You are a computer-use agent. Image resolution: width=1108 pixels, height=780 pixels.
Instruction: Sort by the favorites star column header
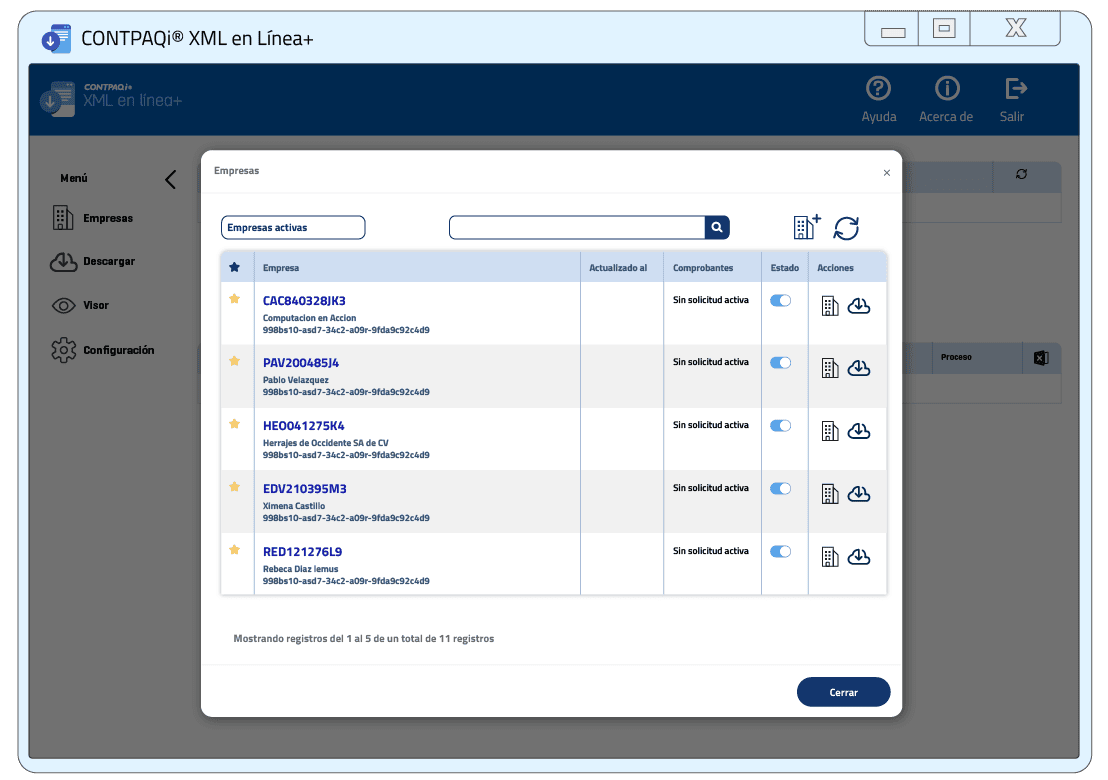pyautogui.click(x=235, y=268)
